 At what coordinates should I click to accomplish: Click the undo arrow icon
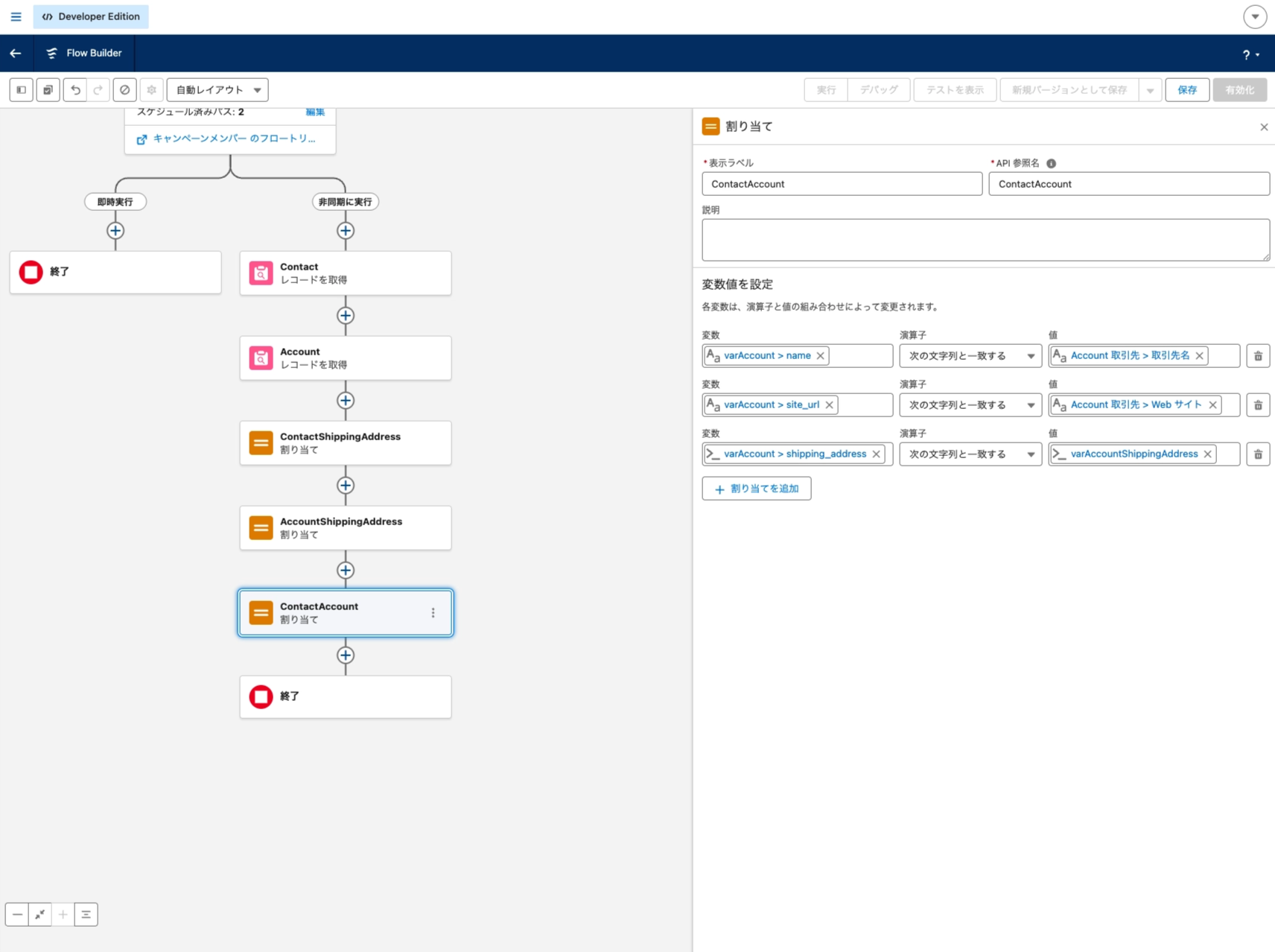coord(75,90)
